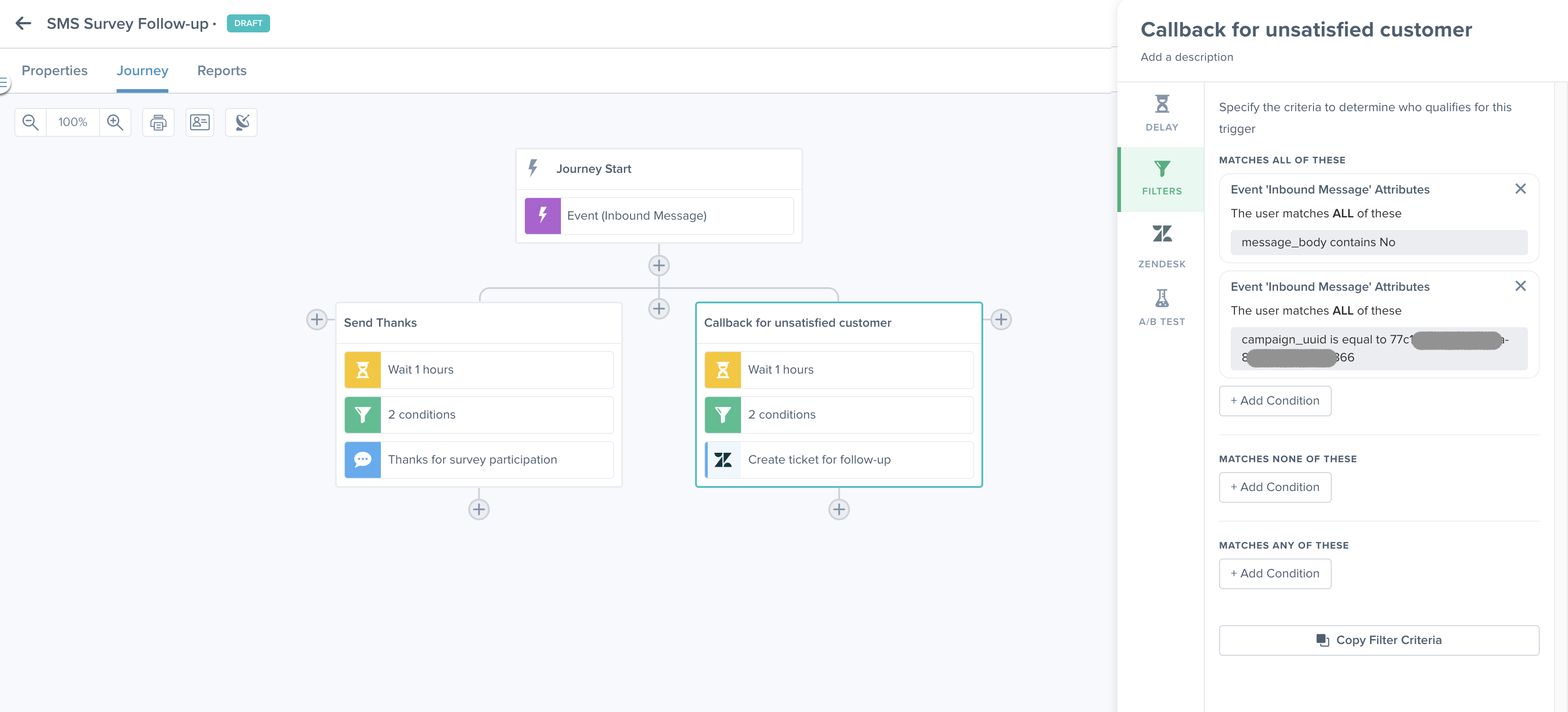Select the purple Inbound Message event icon

(x=542, y=216)
